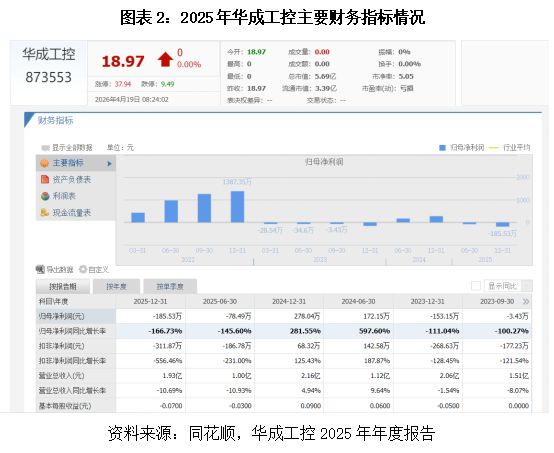554x453 pixels.
Task: Click the 市净率 5.05 value
Action: click(406, 76)
